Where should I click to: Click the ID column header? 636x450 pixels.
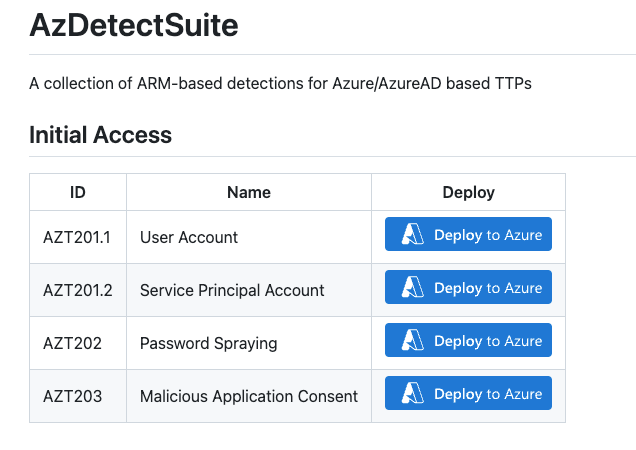click(77, 192)
